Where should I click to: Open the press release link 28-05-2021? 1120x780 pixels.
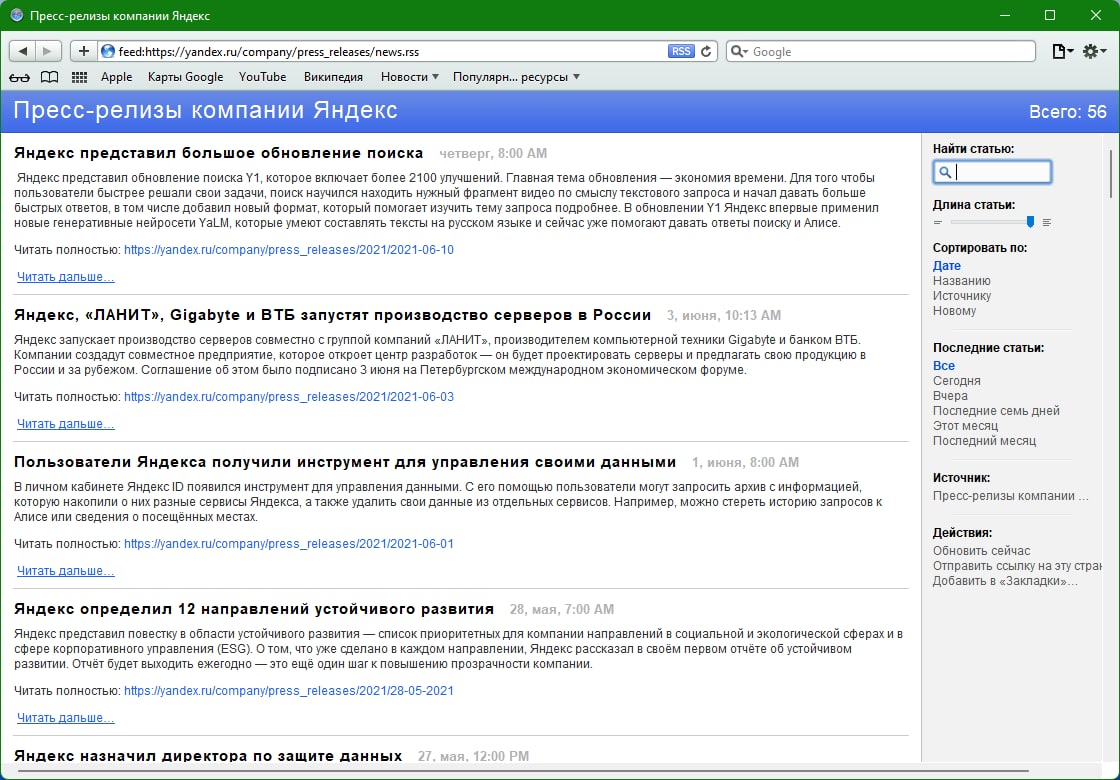pyautogui.click(x=289, y=691)
